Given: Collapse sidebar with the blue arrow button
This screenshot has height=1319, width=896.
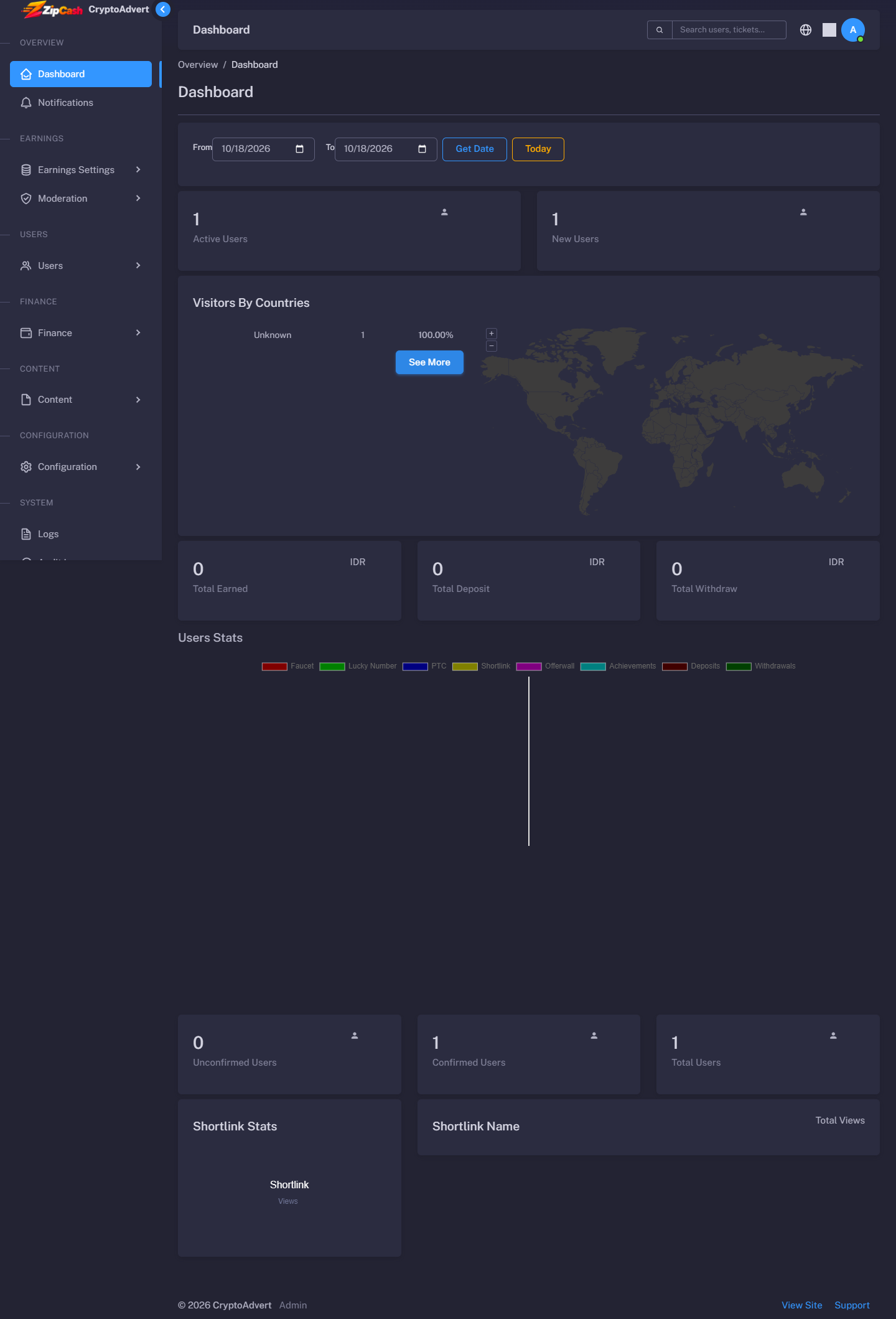Looking at the screenshot, I should click(163, 9).
